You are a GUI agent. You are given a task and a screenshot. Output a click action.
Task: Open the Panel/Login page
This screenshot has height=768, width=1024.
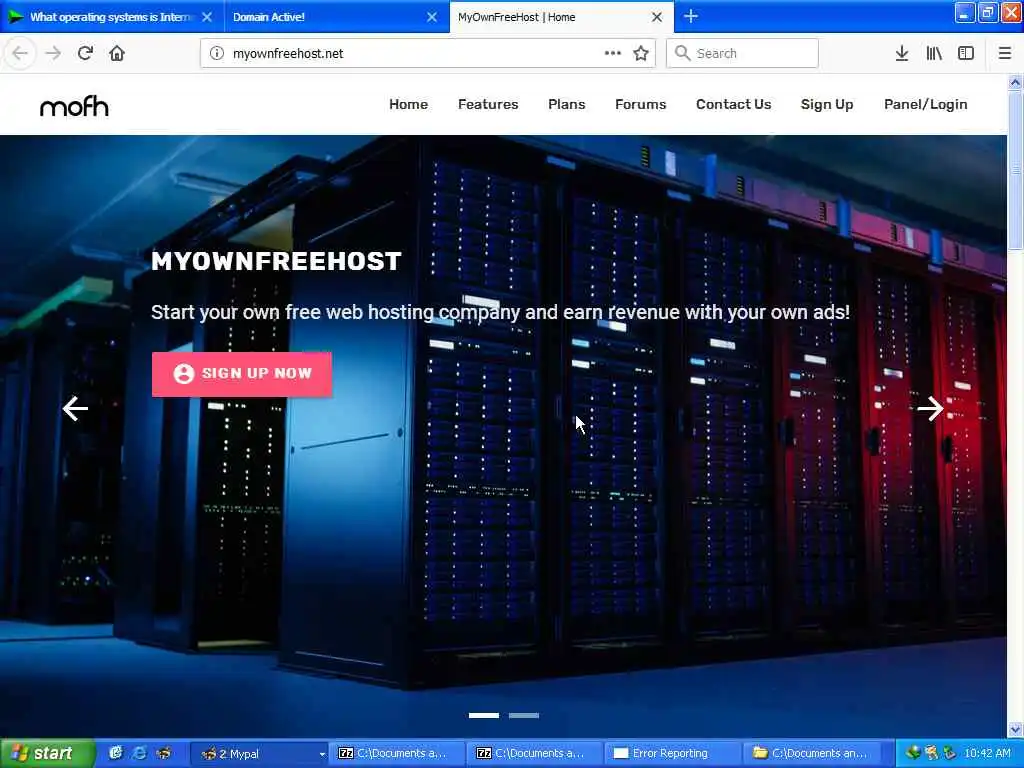pyautogui.click(x=925, y=104)
